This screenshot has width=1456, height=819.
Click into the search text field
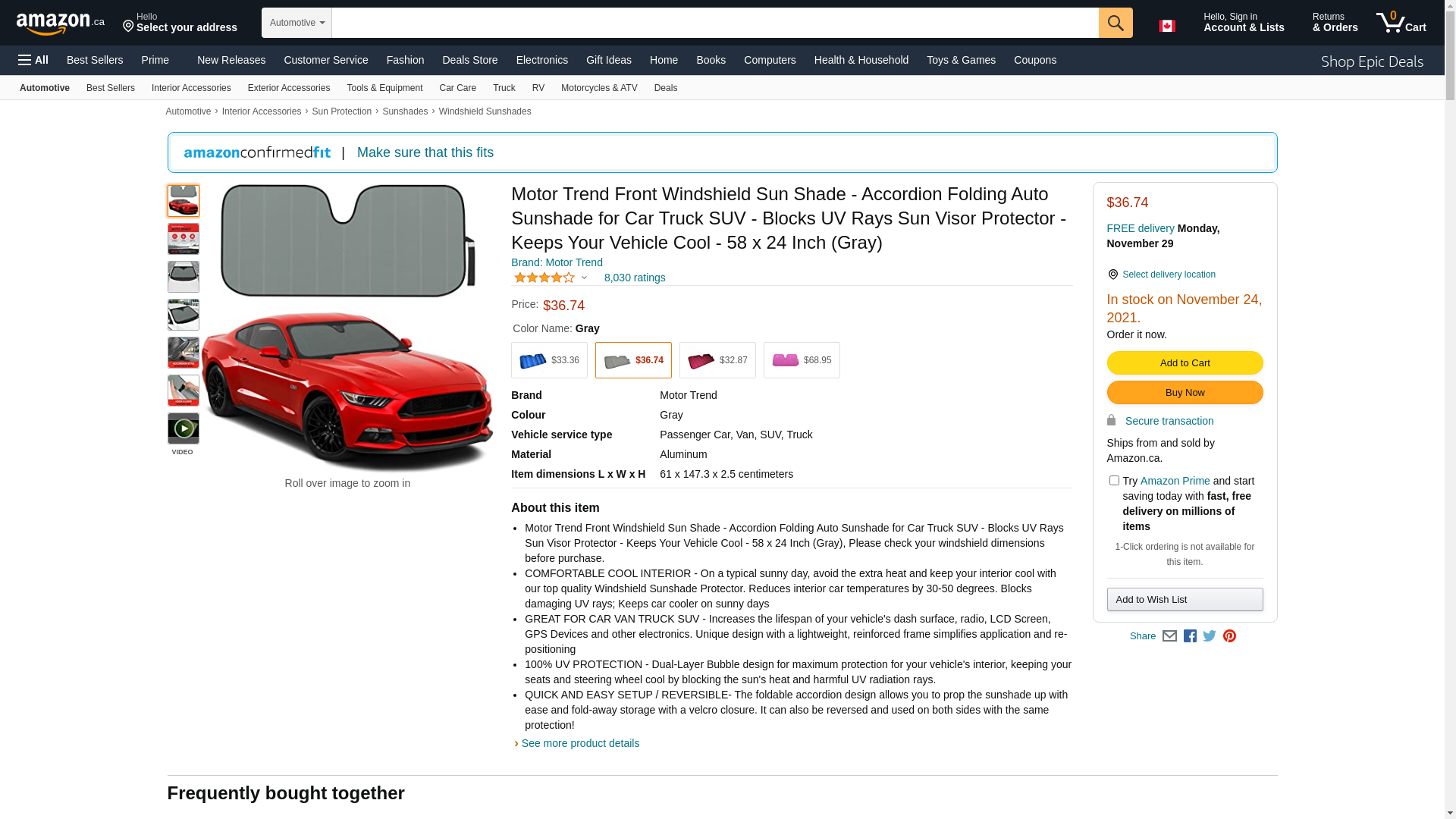click(714, 23)
